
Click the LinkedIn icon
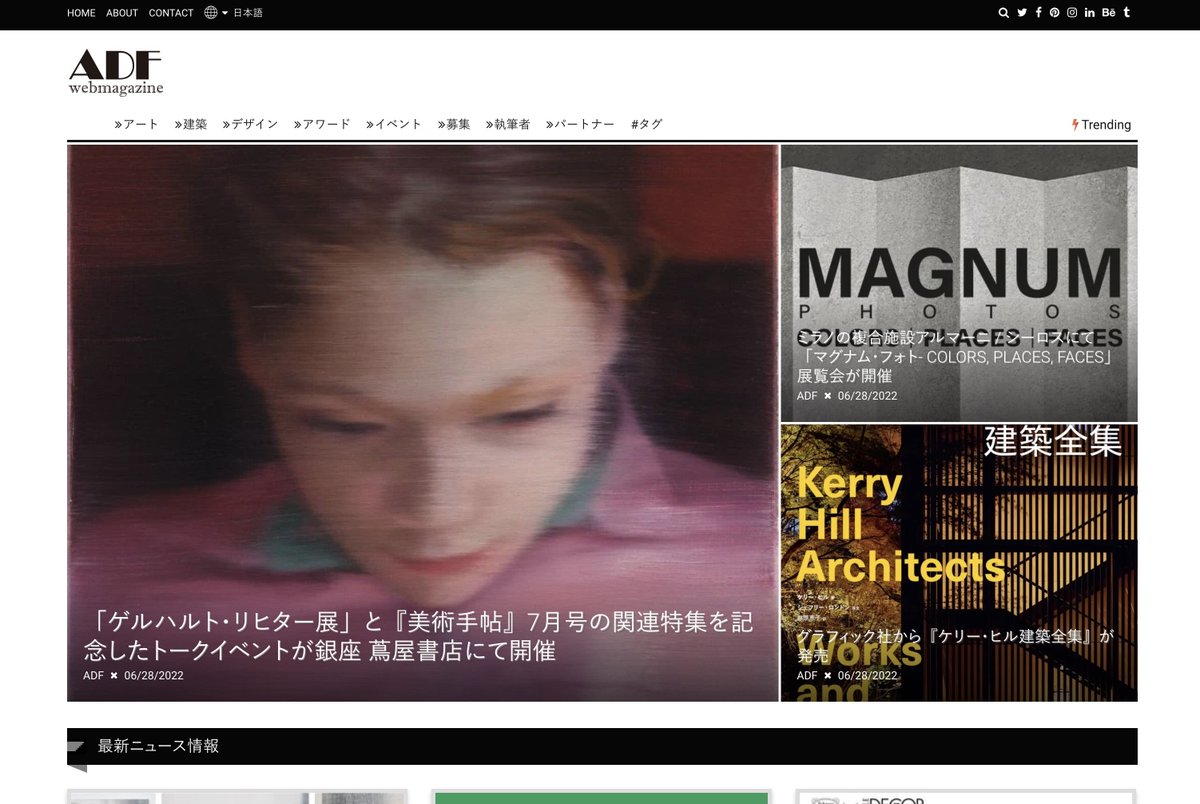click(x=1089, y=12)
